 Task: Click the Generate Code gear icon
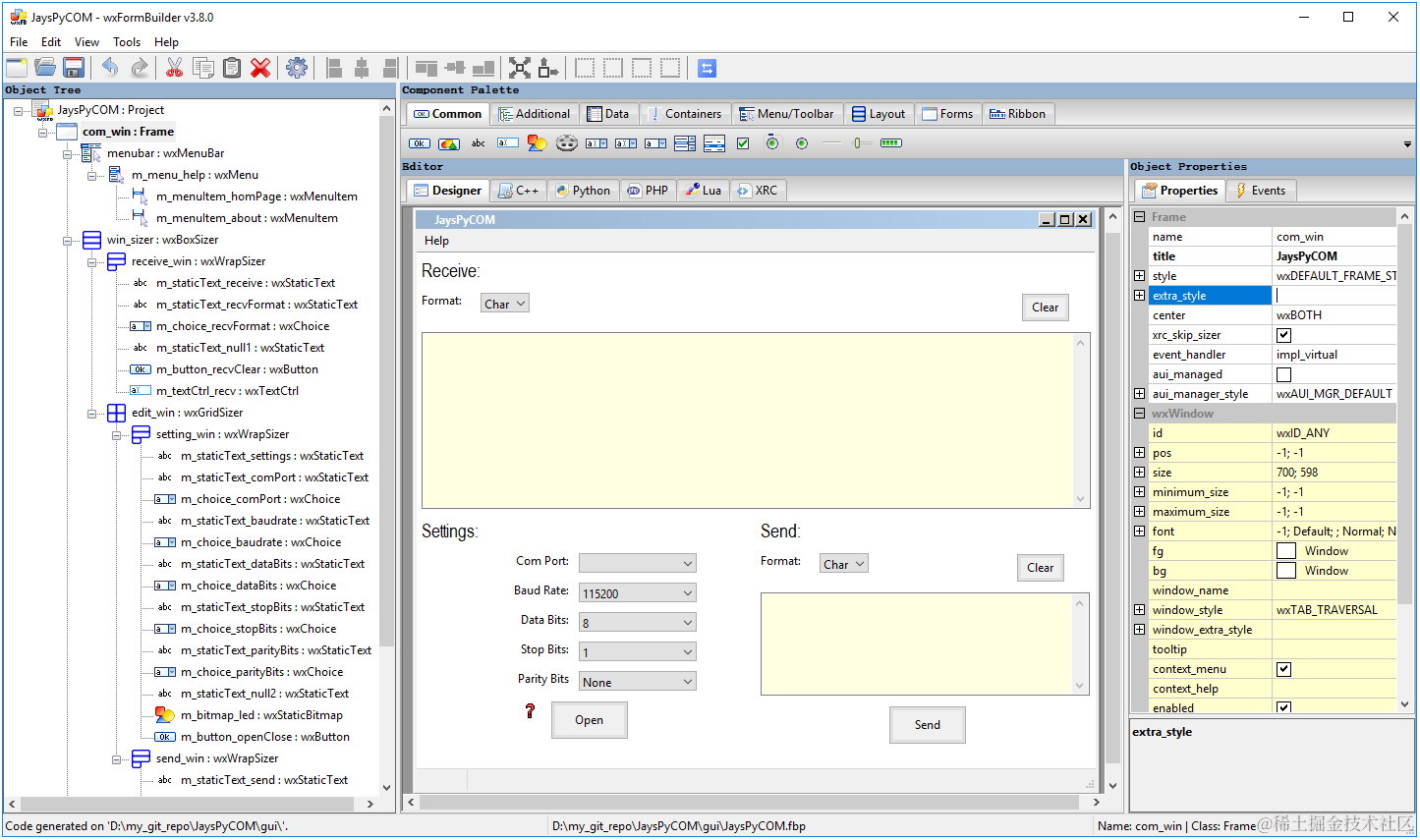click(x=297, y=68)
